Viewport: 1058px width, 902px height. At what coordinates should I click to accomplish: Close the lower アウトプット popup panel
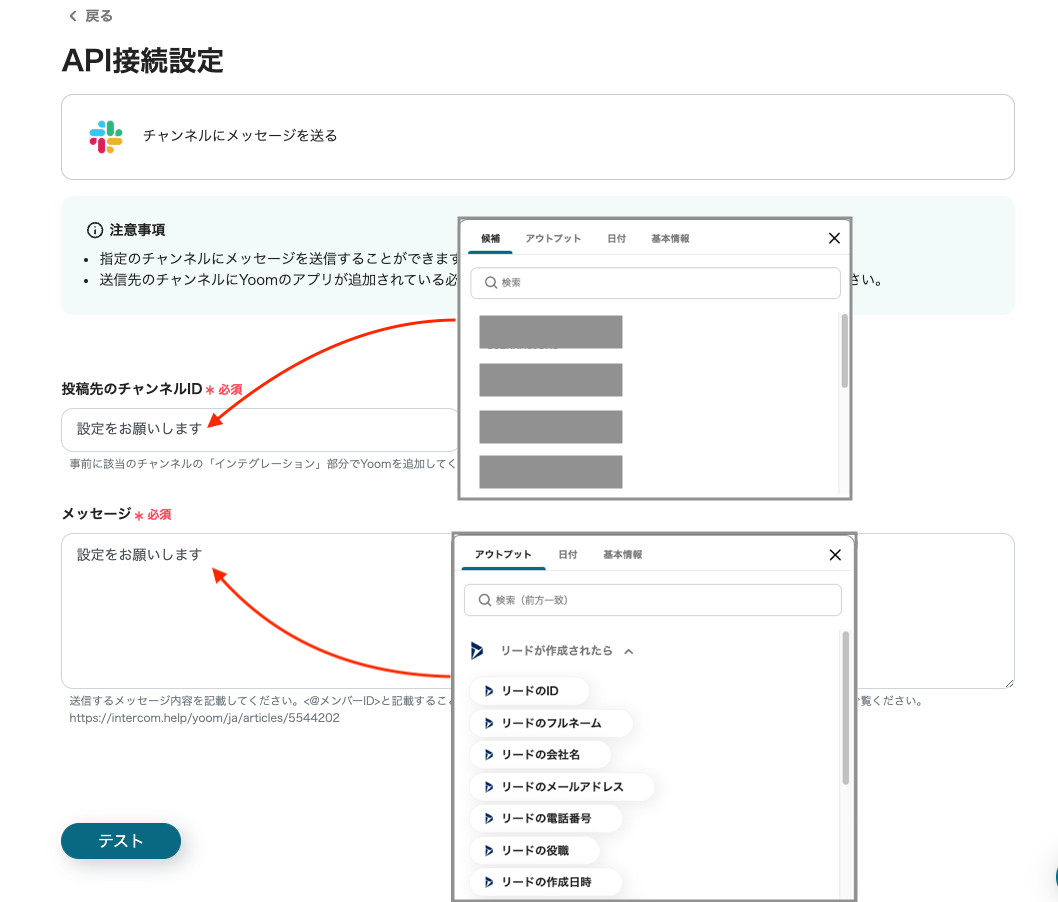(835, 555)
